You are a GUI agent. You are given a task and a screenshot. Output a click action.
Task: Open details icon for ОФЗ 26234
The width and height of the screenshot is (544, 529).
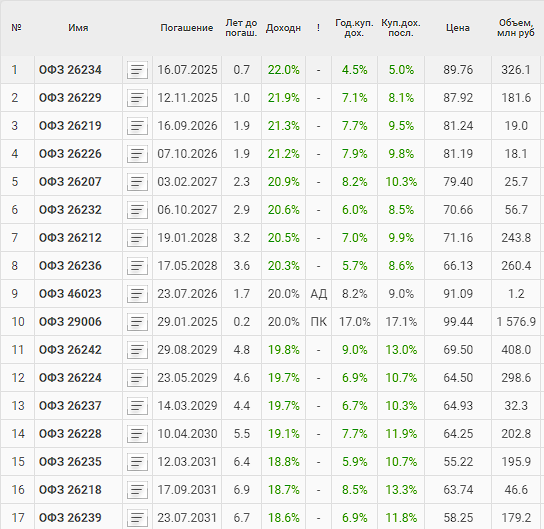click(x=137, y=70)
